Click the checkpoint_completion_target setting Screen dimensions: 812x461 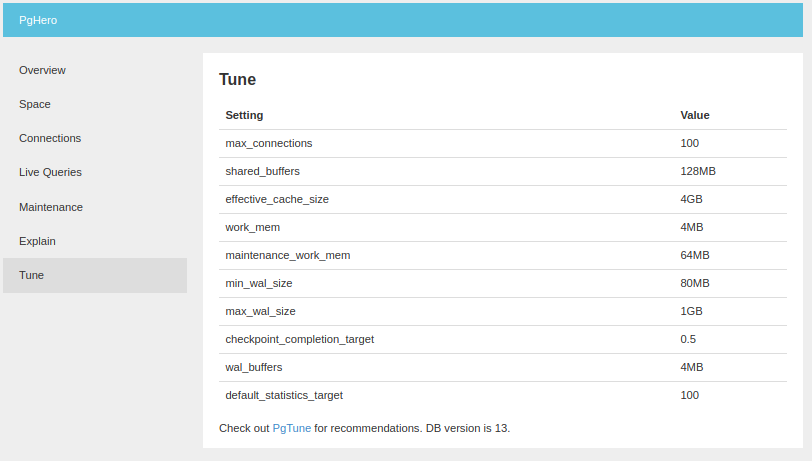pos(299,339)
